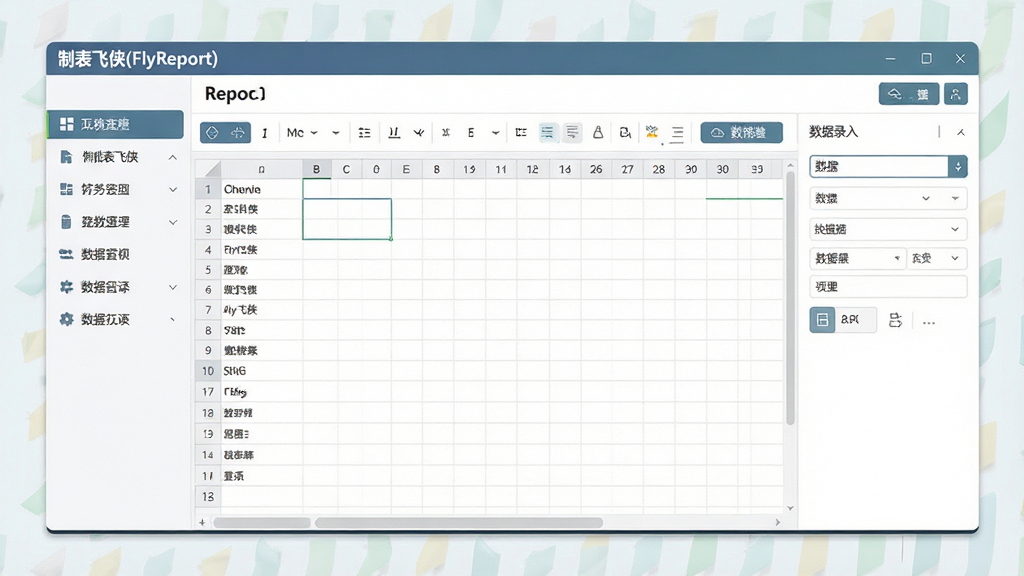This screenshot has height=576, width=1024.
Task: Toggle the right-align button next to it
Action: (572, 133)
